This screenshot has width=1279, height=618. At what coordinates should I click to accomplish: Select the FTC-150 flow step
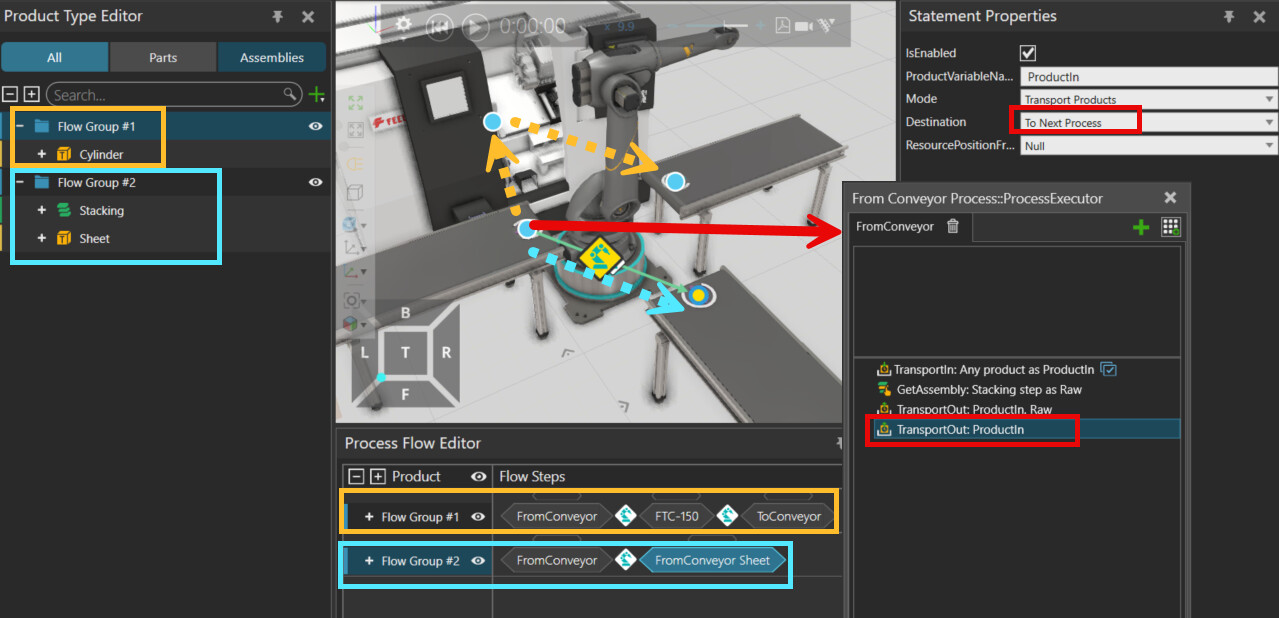pyautogui.click(x=677, y=517)
